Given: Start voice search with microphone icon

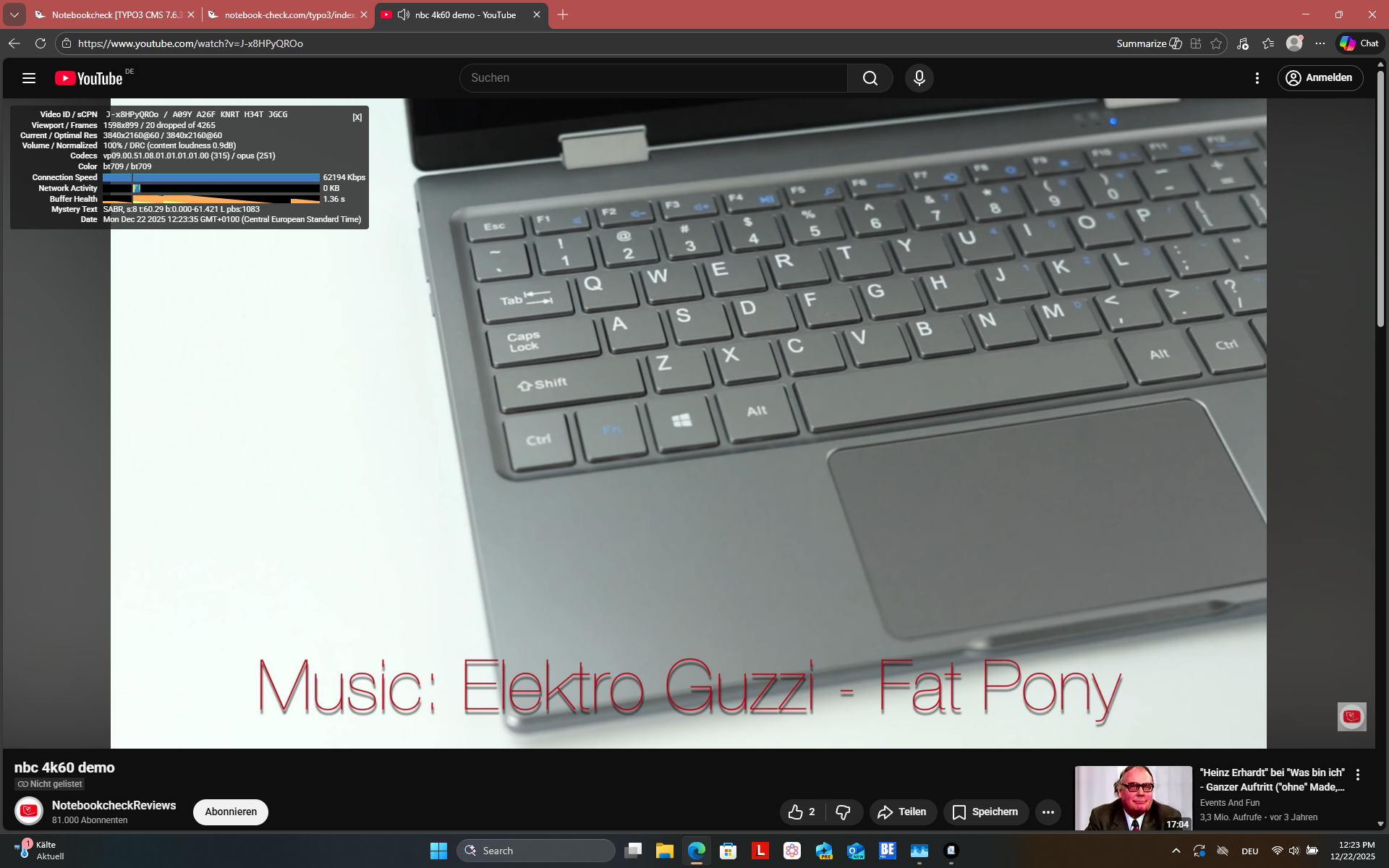Looking at the screenshot, I should click(919, 78).
